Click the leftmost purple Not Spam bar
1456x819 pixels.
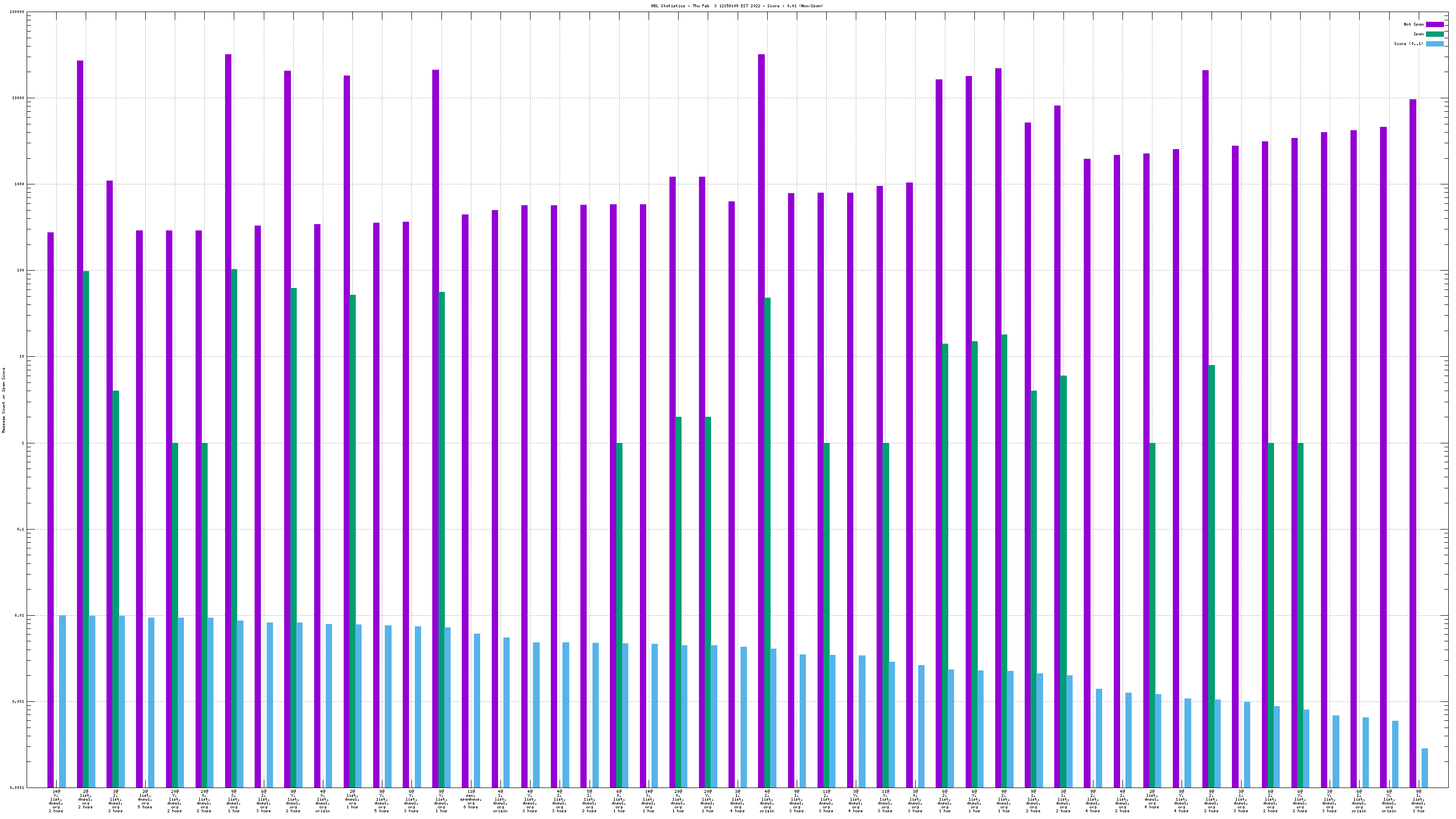click(50, 509)
